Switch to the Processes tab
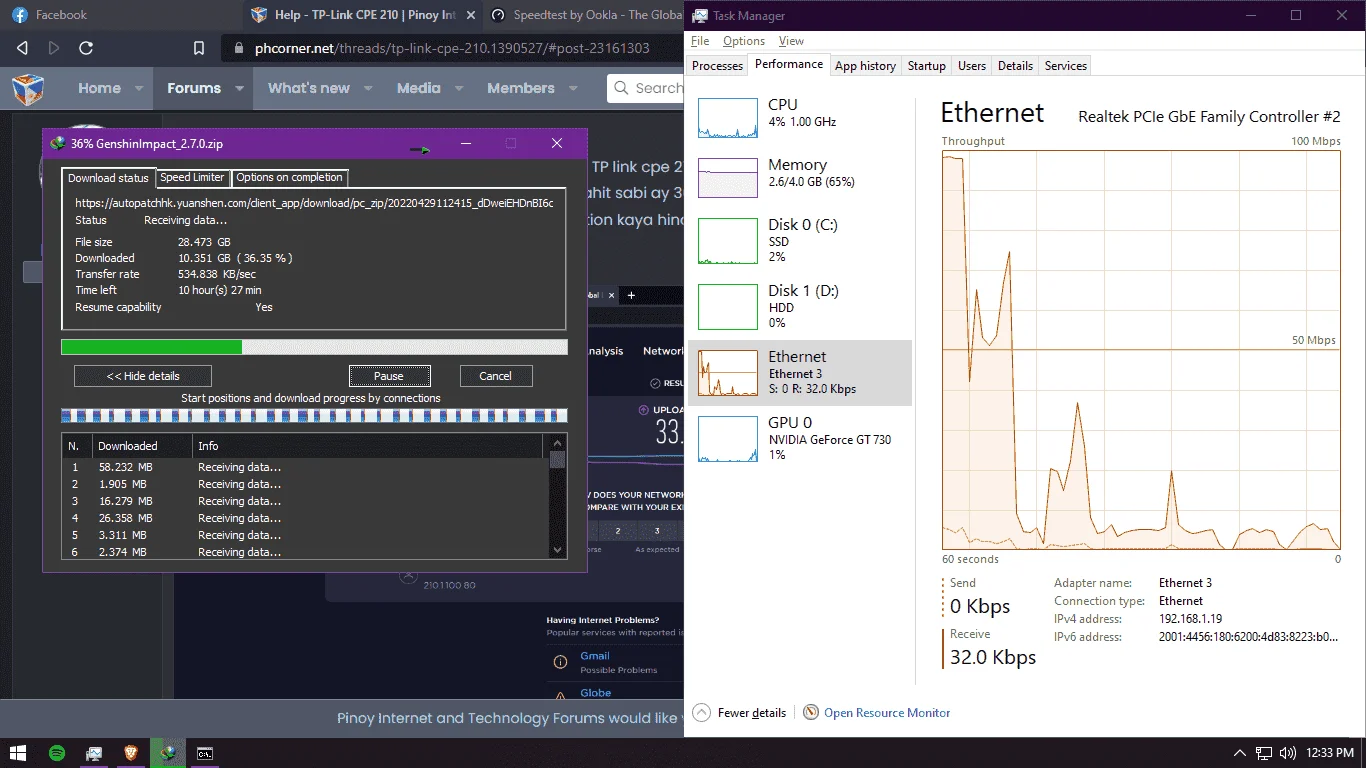The width and height of the screenshot is (1366, 768). coord(717,66)
